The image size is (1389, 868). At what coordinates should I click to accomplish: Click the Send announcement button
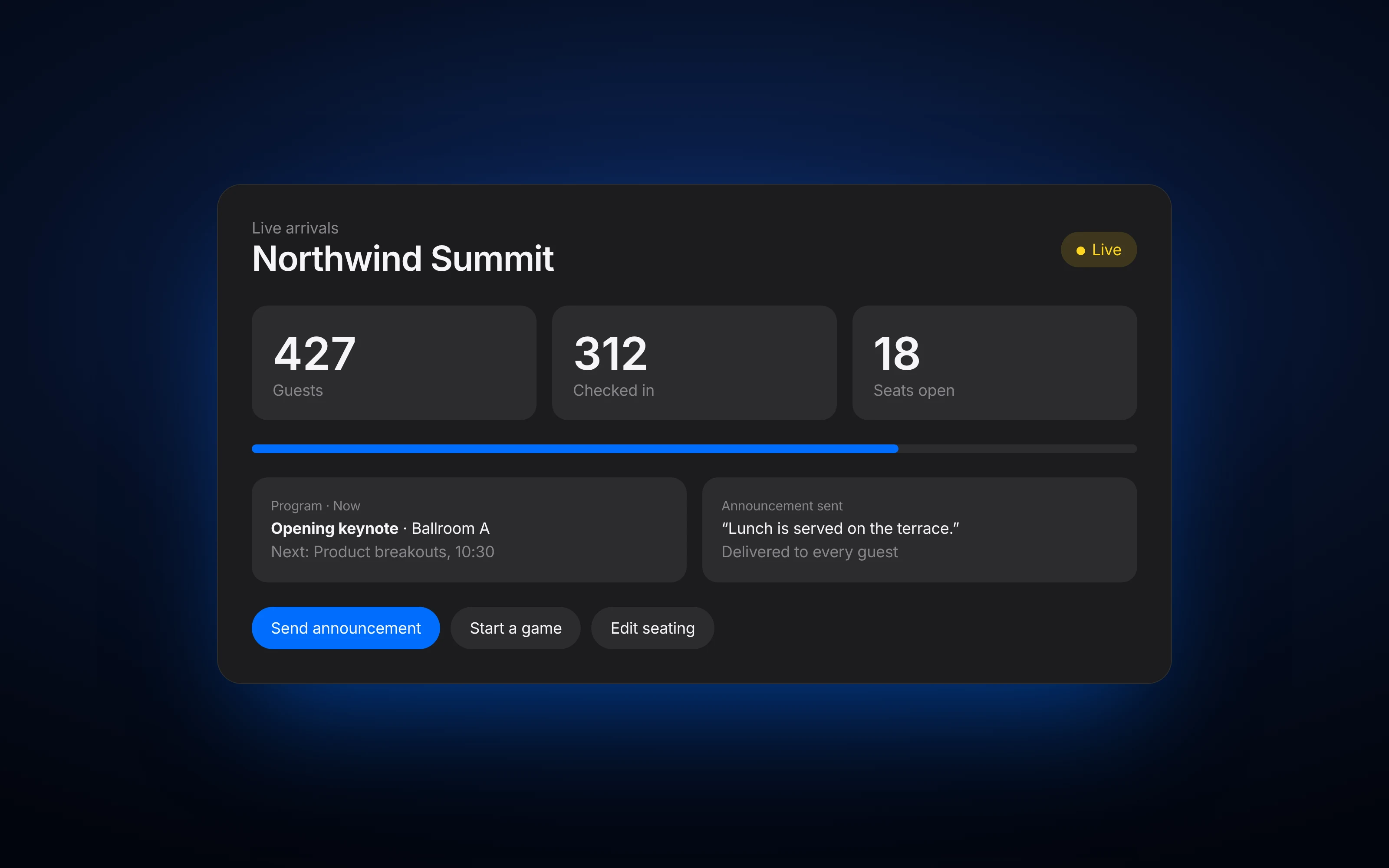pos(346,628)
